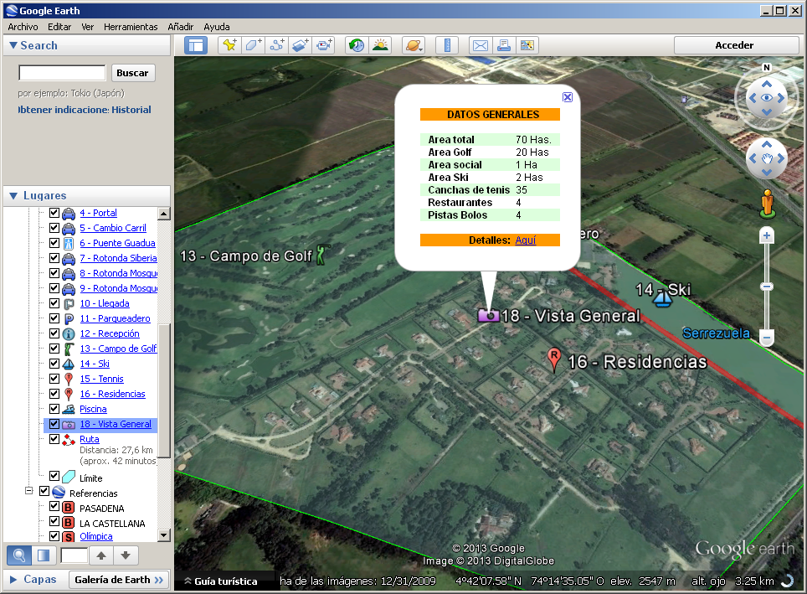Open the Añadir menu

point(181,27)
